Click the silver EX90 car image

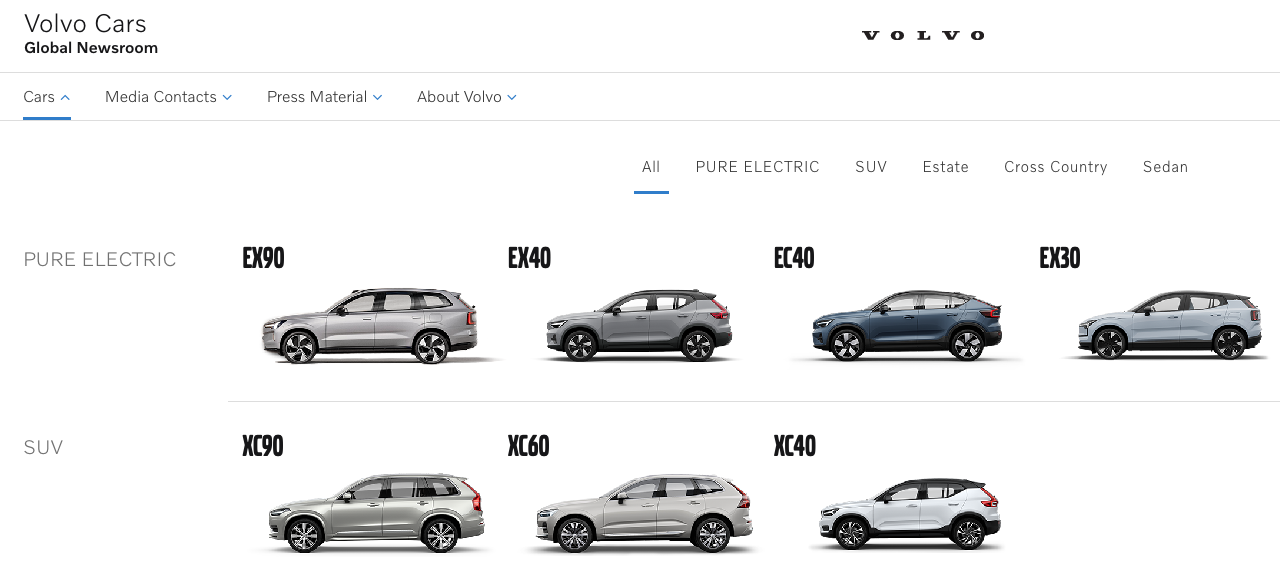click(x=371, y=325)
